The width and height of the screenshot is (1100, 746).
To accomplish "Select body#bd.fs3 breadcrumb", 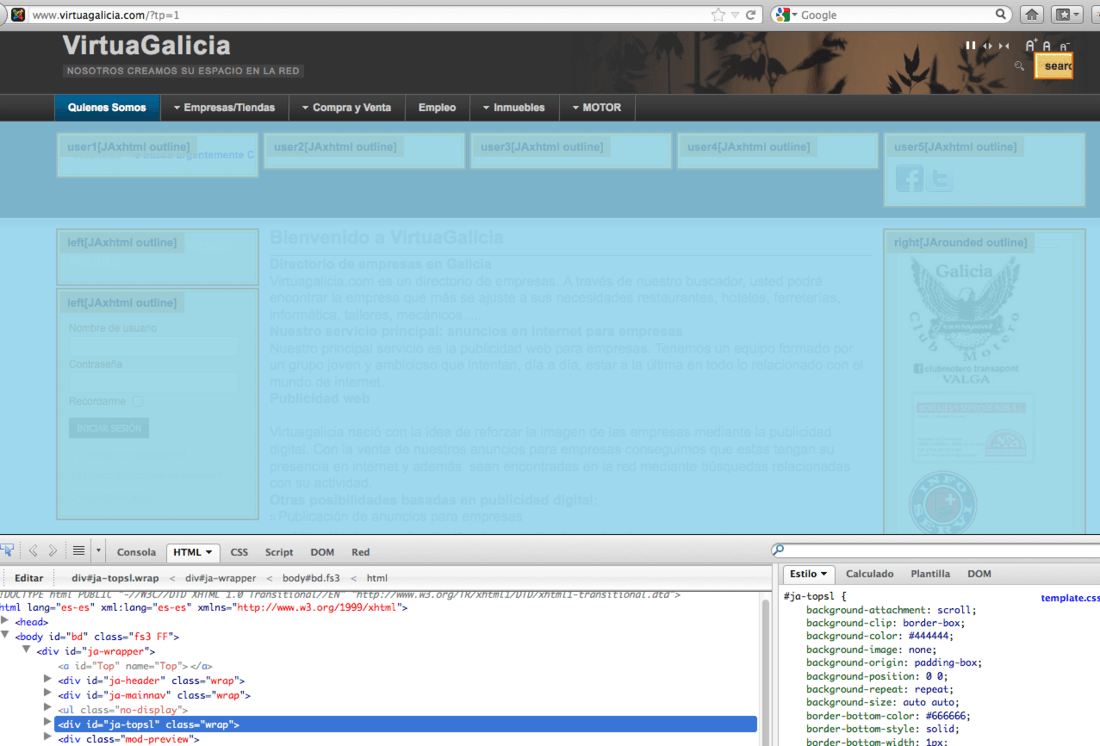I will 311,578.
